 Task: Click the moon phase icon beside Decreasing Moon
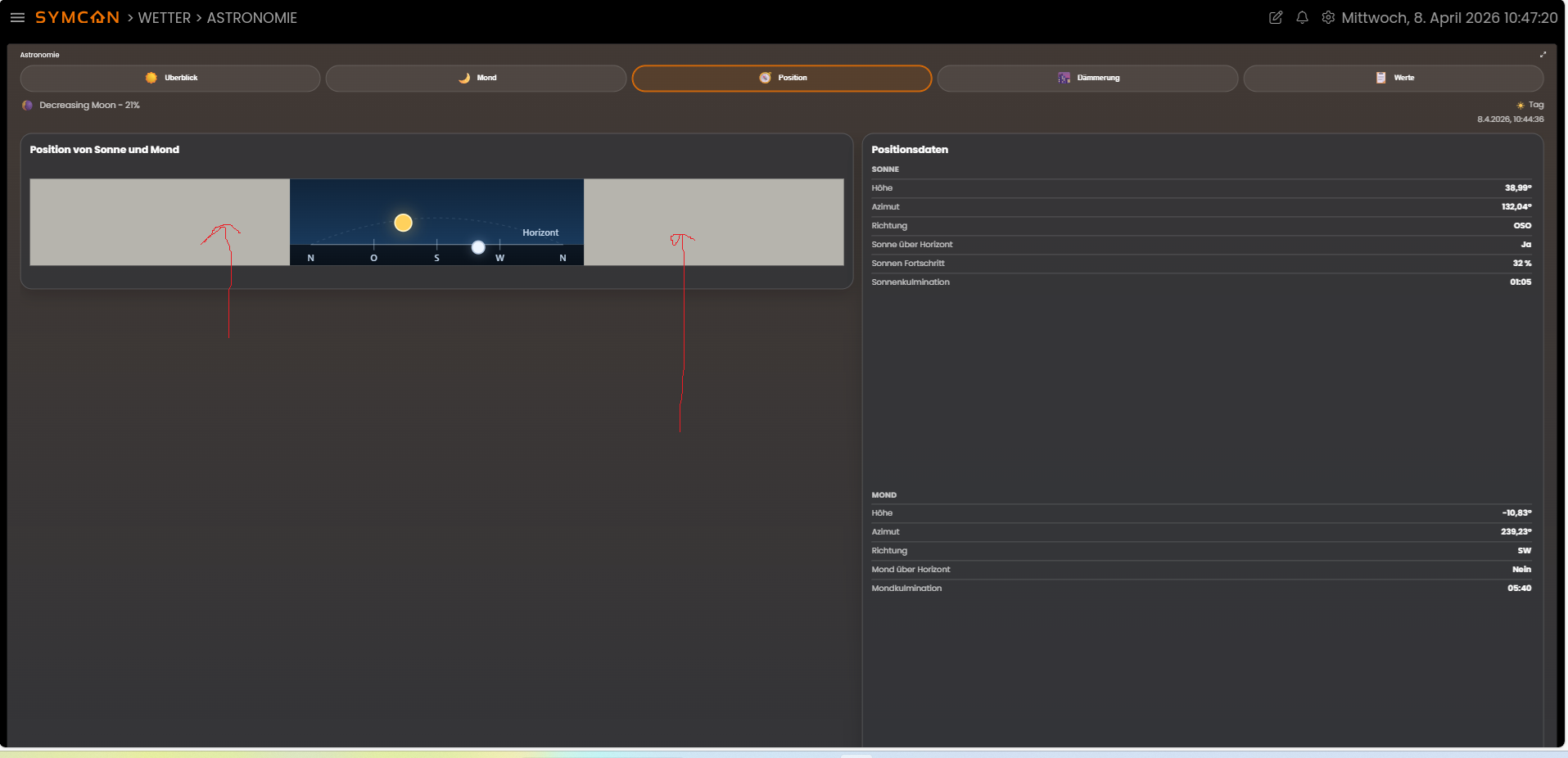pyautogui.click(x=27, y=106)
